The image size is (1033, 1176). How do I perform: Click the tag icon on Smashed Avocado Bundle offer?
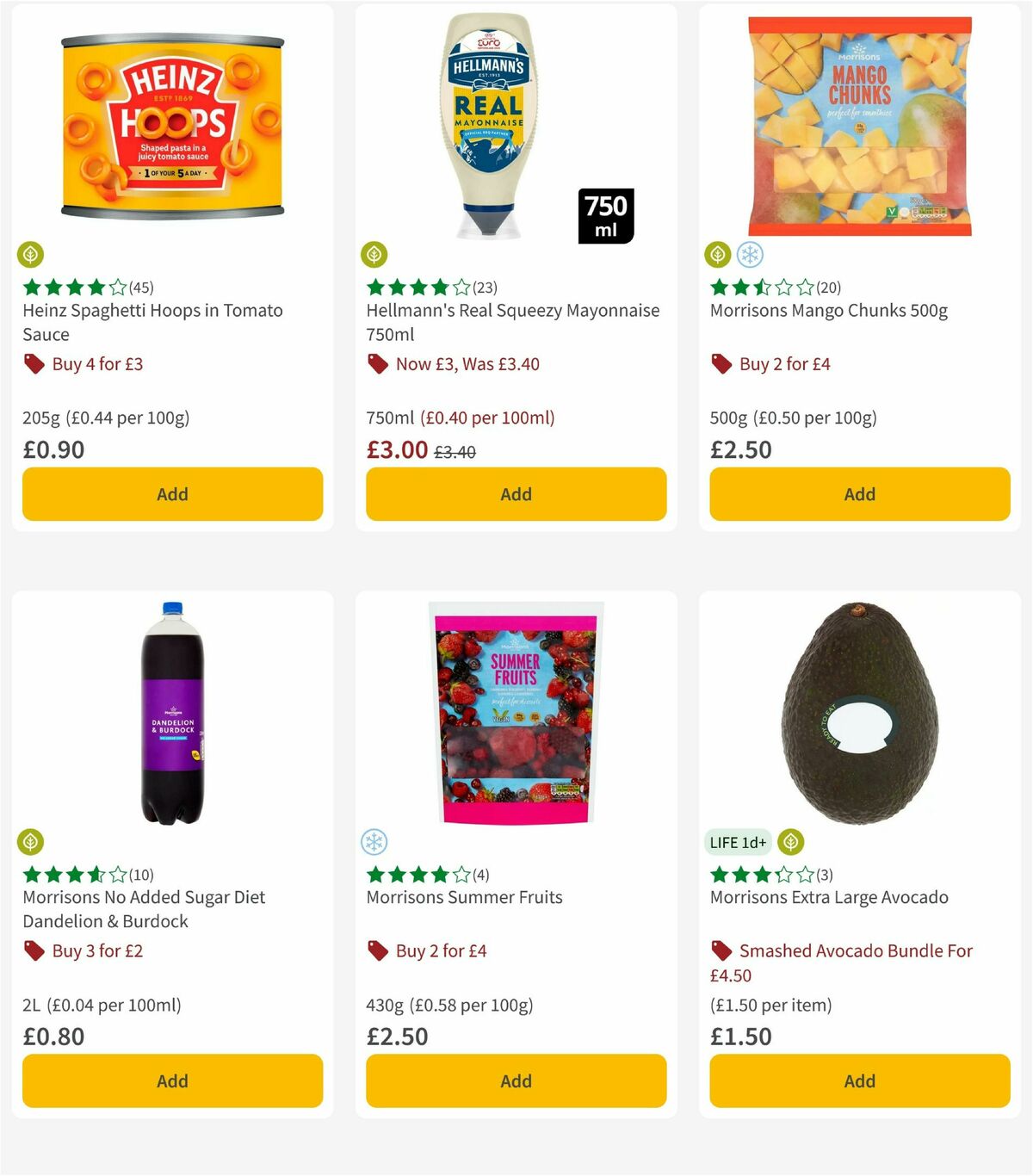721,951
